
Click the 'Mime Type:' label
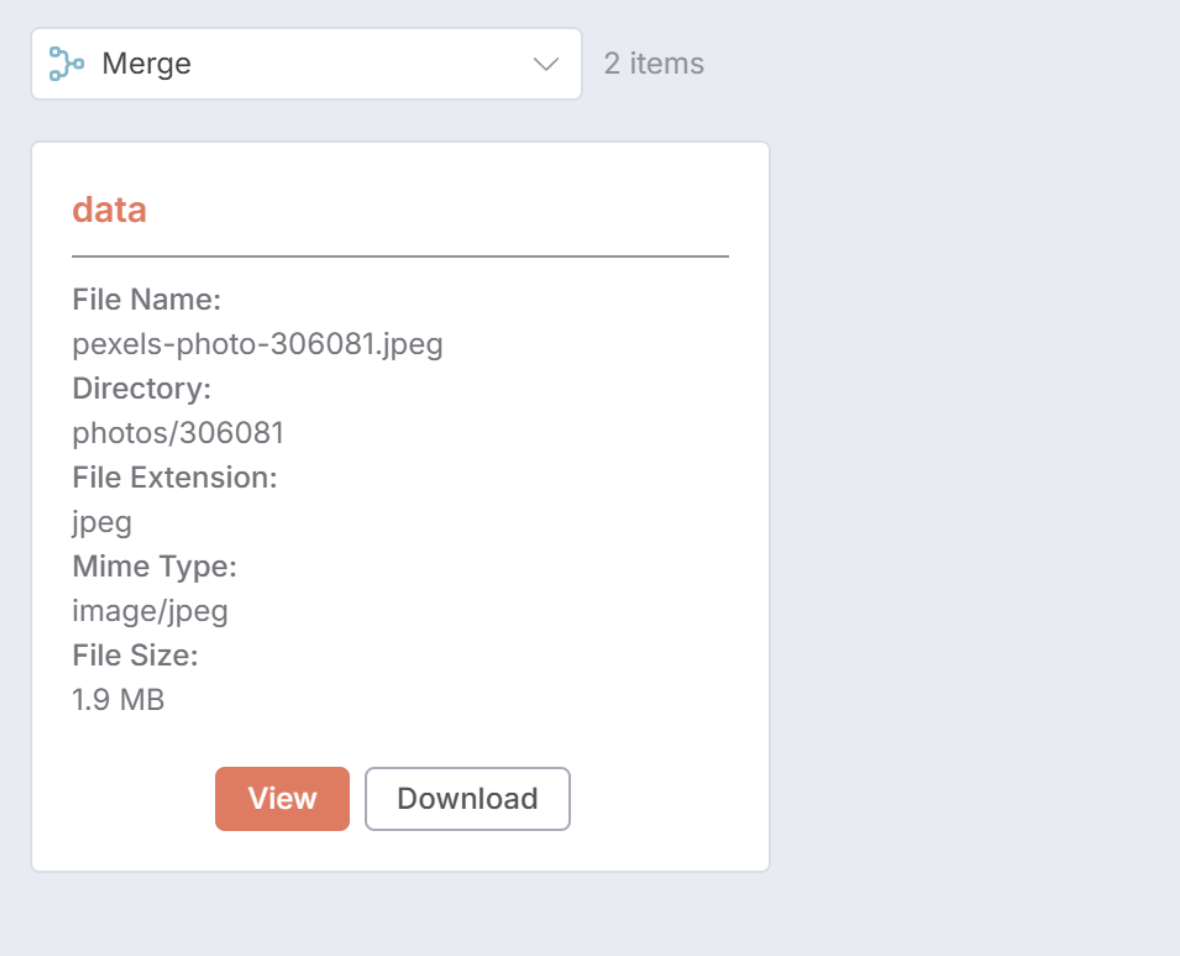click(x=154, y=567)
